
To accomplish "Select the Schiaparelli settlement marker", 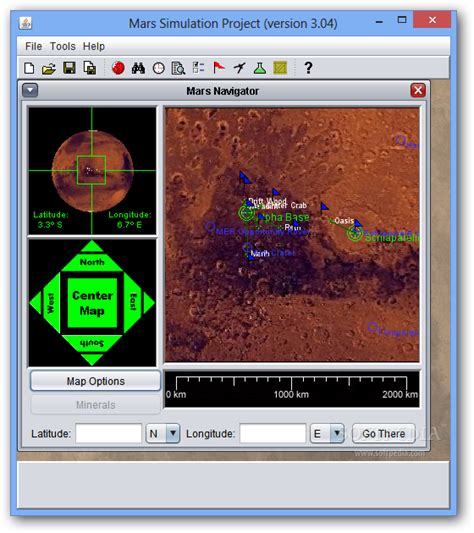I will point(355,233).
